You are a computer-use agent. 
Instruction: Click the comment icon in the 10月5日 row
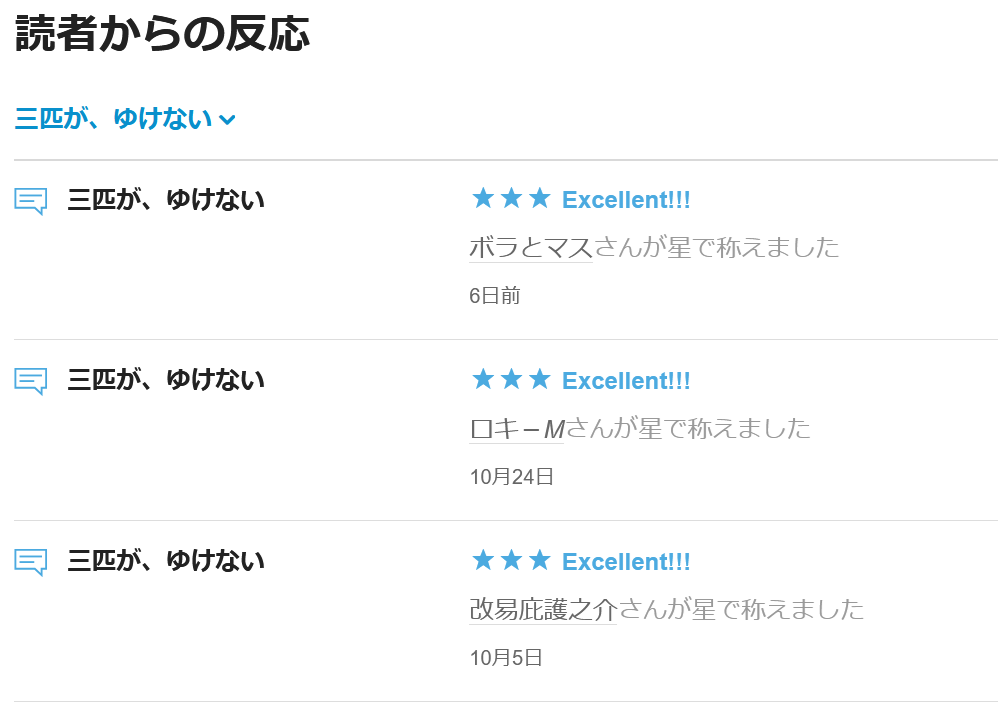point(31,562)
